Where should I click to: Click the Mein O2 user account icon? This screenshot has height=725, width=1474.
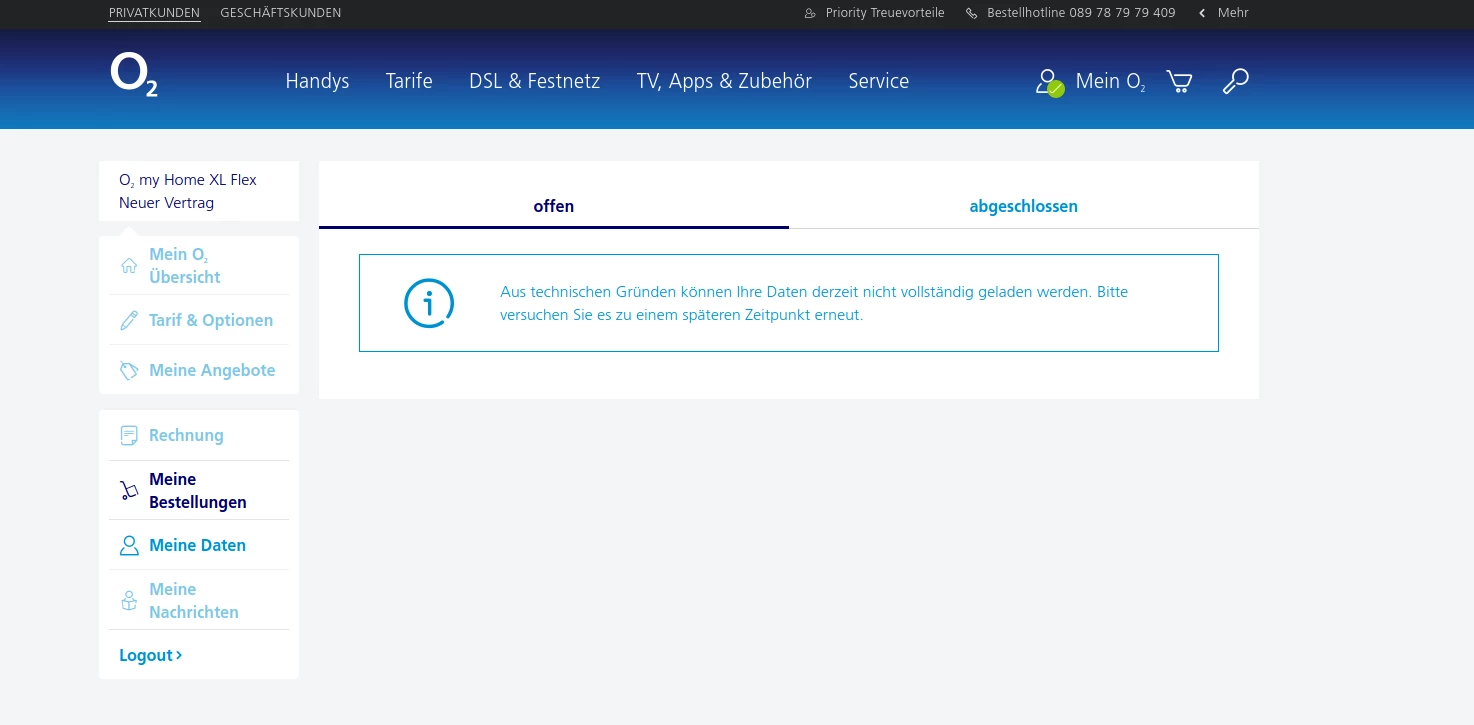1049,82
